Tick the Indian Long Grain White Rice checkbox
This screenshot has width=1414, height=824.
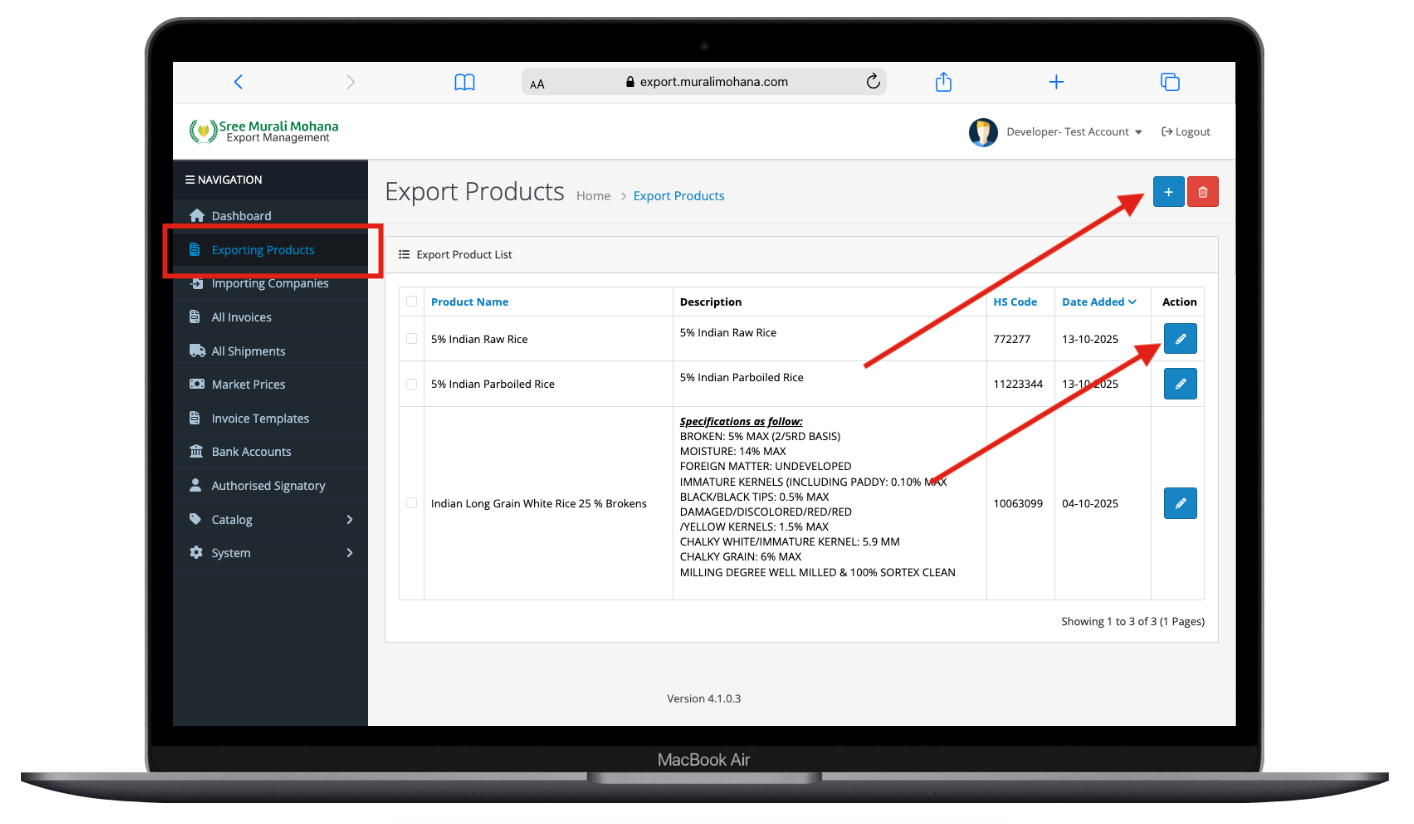coord(411,503)
